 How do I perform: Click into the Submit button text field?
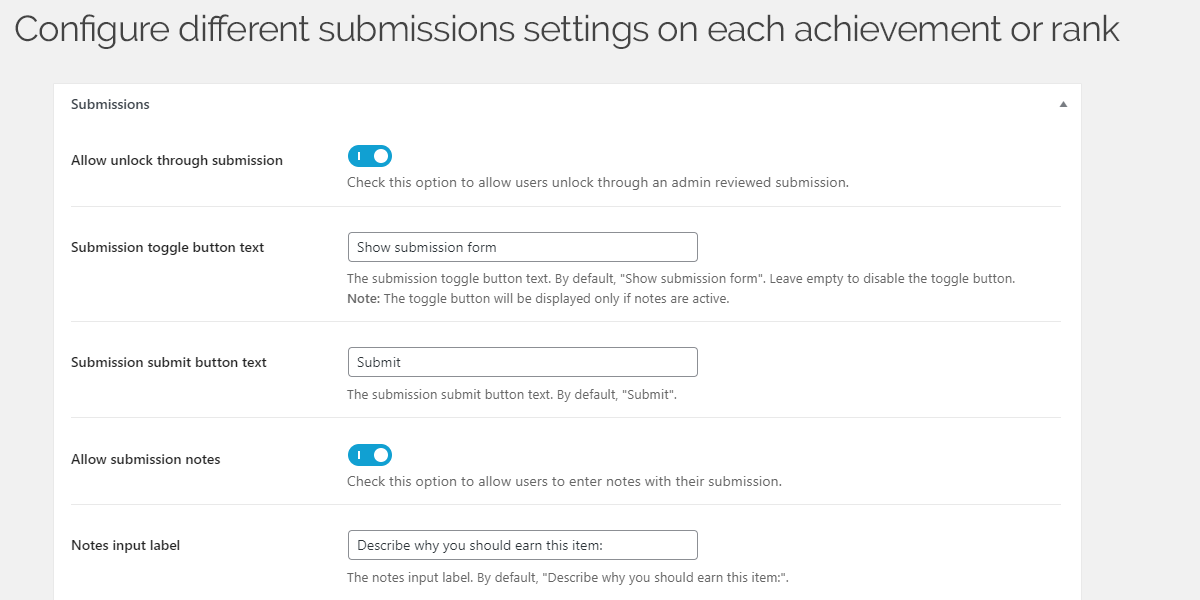pos(522,362)
